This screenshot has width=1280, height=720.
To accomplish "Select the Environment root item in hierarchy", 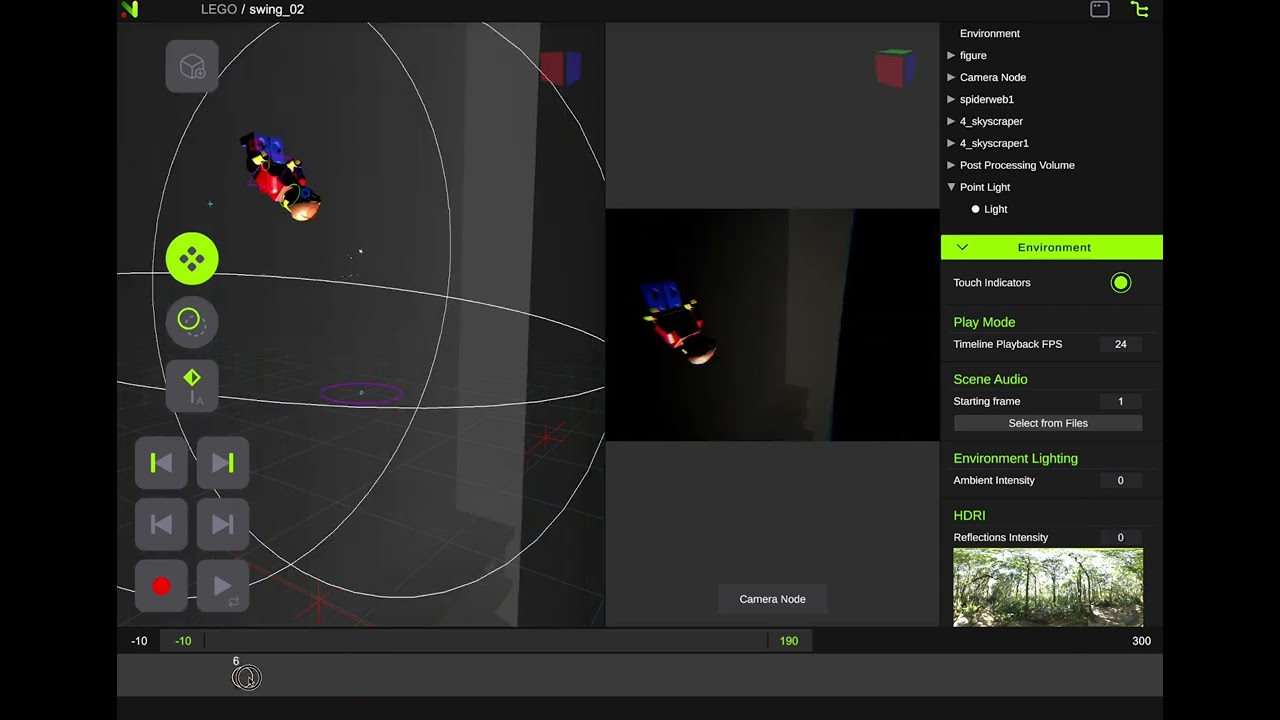I will (x=990, y=33).
